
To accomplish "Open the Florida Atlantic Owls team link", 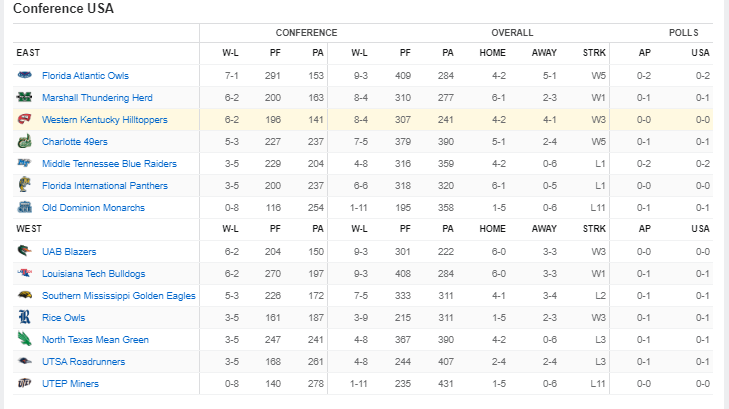I will tap(85, 76).
